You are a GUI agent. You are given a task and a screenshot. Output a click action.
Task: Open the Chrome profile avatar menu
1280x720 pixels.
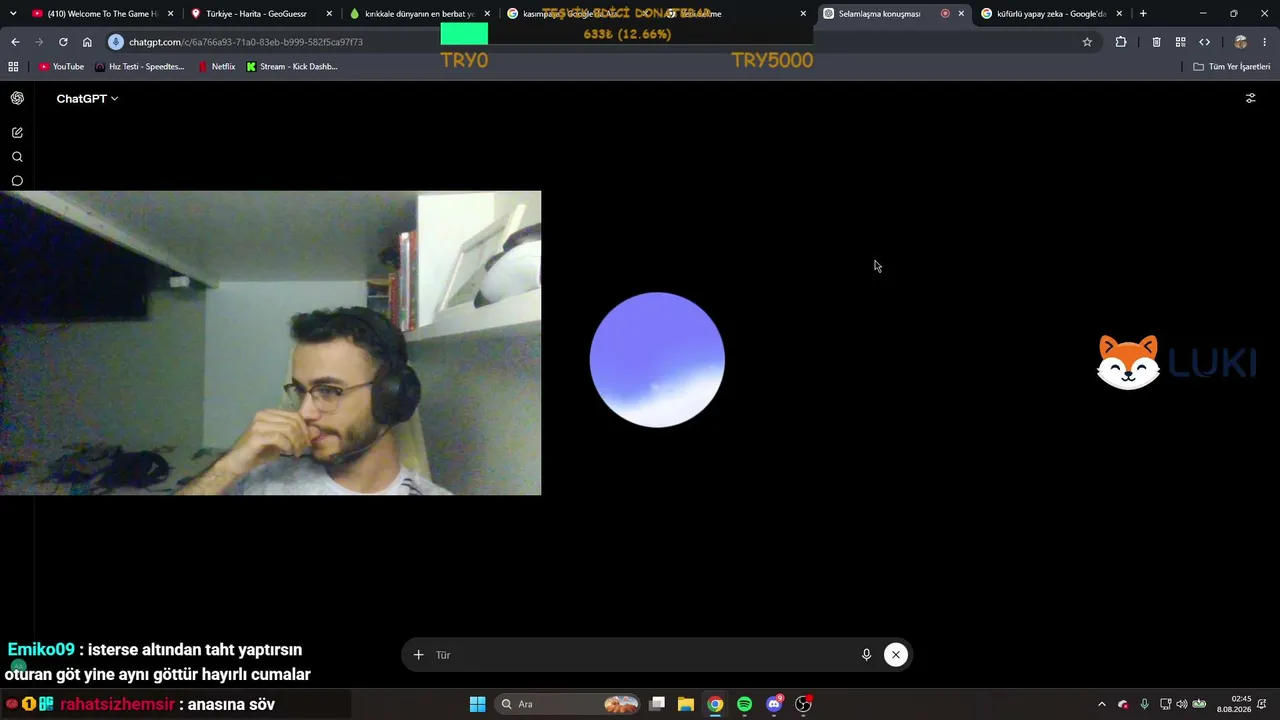1241,42
